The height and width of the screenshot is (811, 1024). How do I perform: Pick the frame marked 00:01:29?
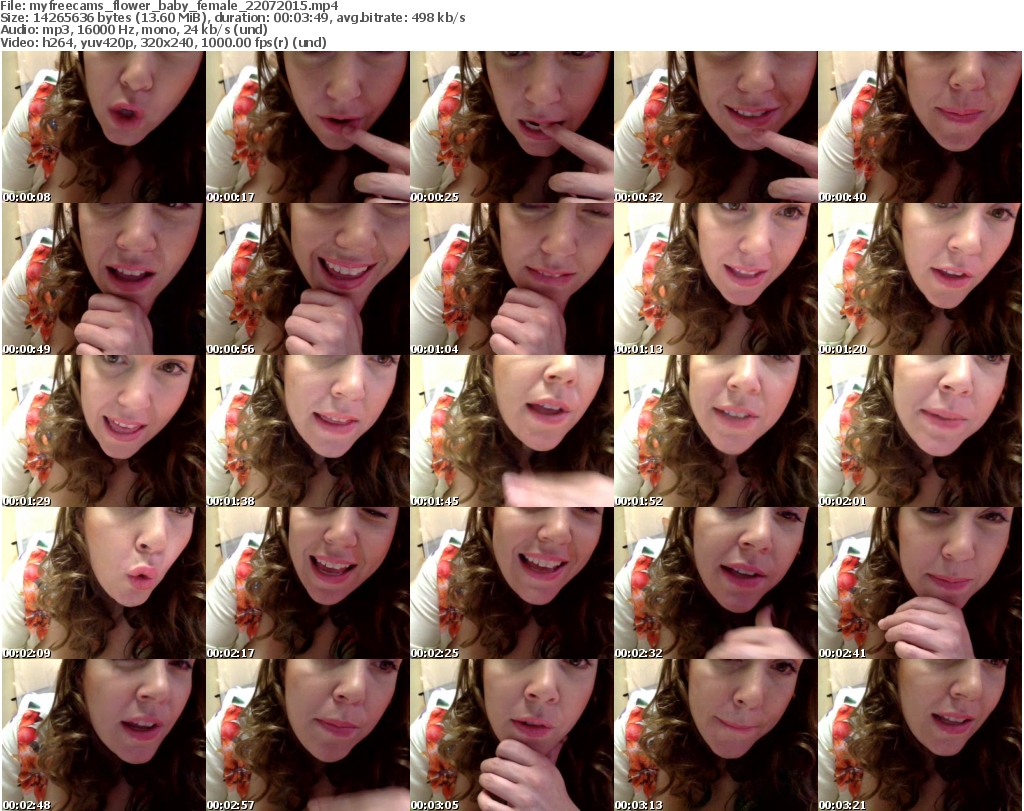[x=103, y=431]
